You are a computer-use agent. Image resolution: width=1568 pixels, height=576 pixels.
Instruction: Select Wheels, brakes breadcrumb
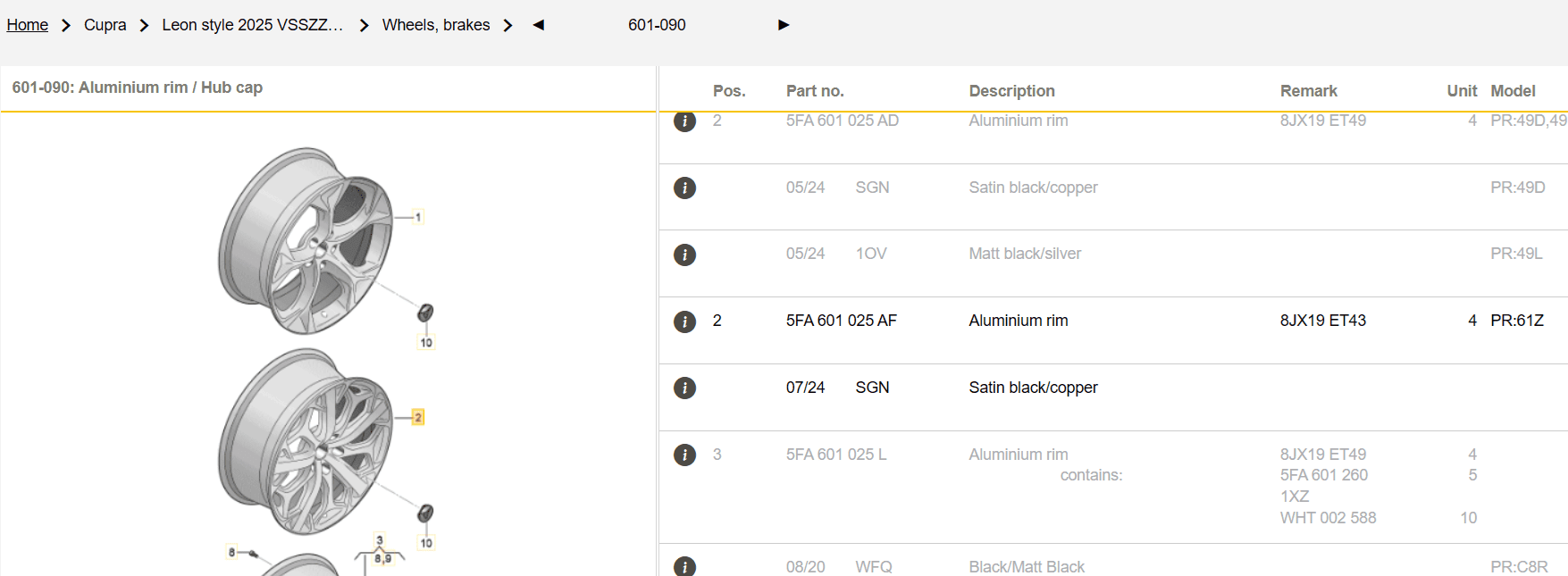click(x=436, y=25)
